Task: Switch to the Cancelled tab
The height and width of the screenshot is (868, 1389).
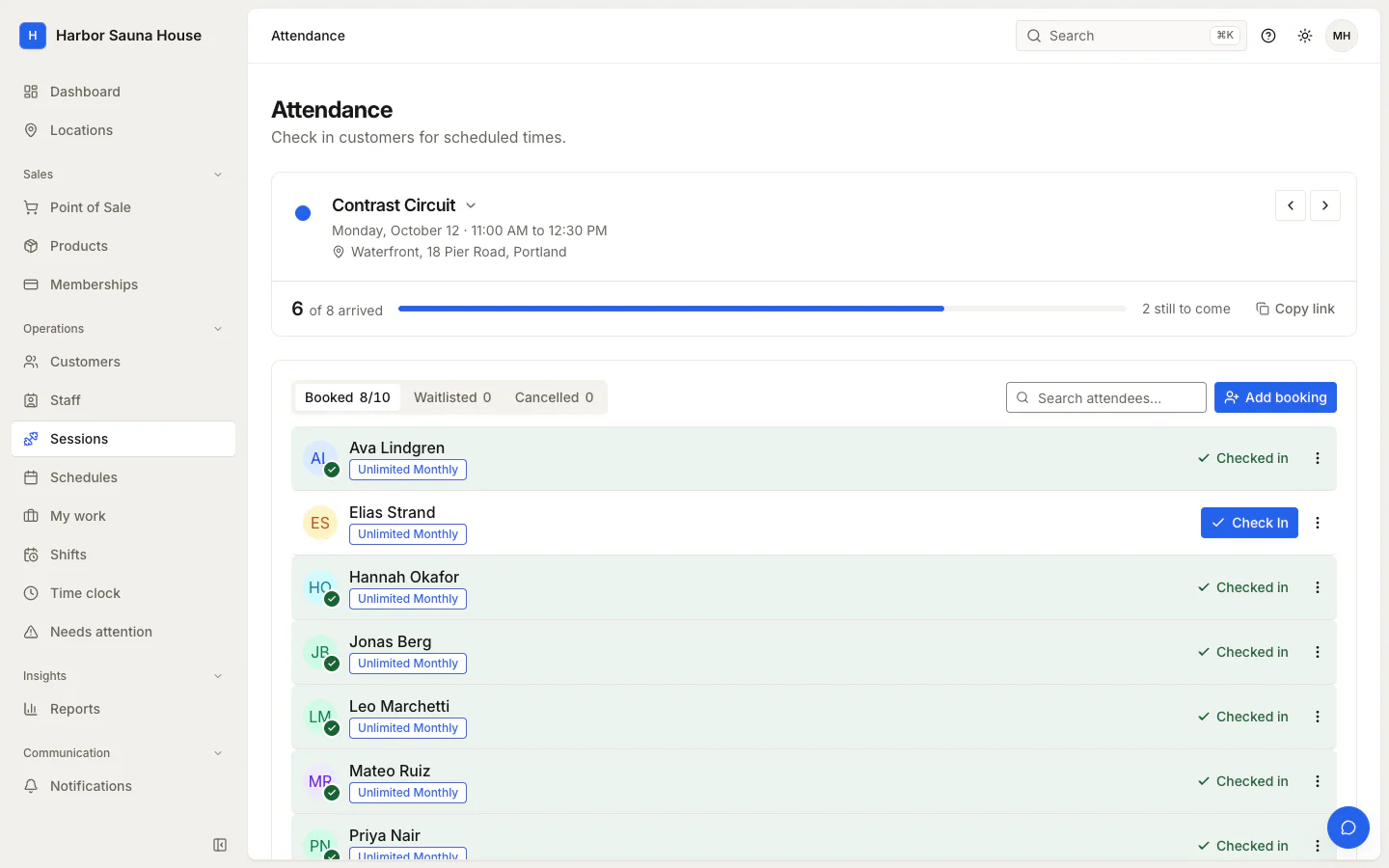Action: [x=555, y=397]
